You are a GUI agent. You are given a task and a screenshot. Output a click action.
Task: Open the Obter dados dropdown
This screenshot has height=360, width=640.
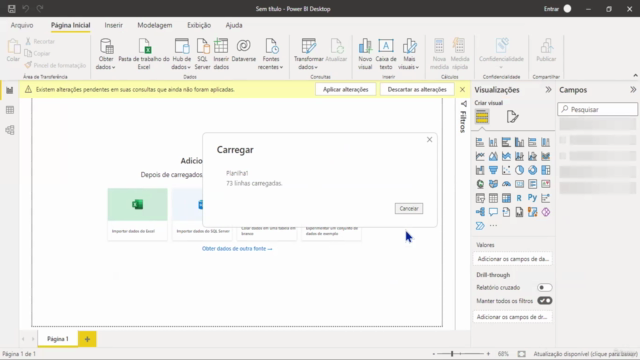106,54
